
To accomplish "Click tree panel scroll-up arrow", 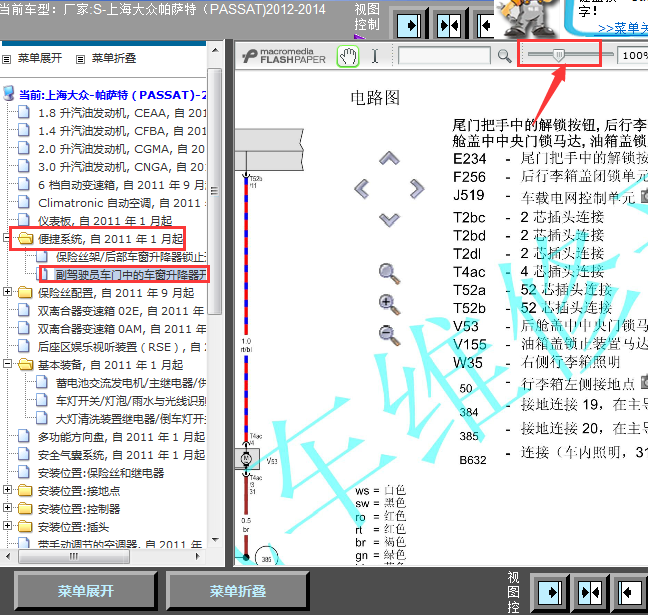I will tap(215, 50).
